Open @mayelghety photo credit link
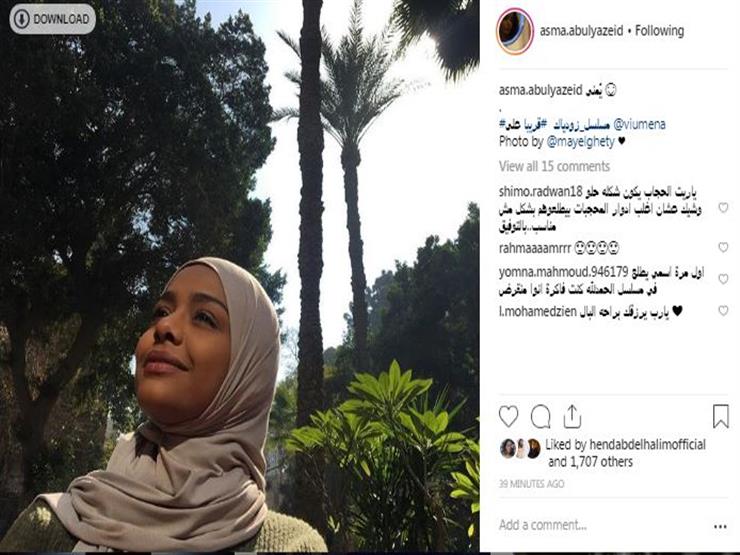 click(580, 142)
